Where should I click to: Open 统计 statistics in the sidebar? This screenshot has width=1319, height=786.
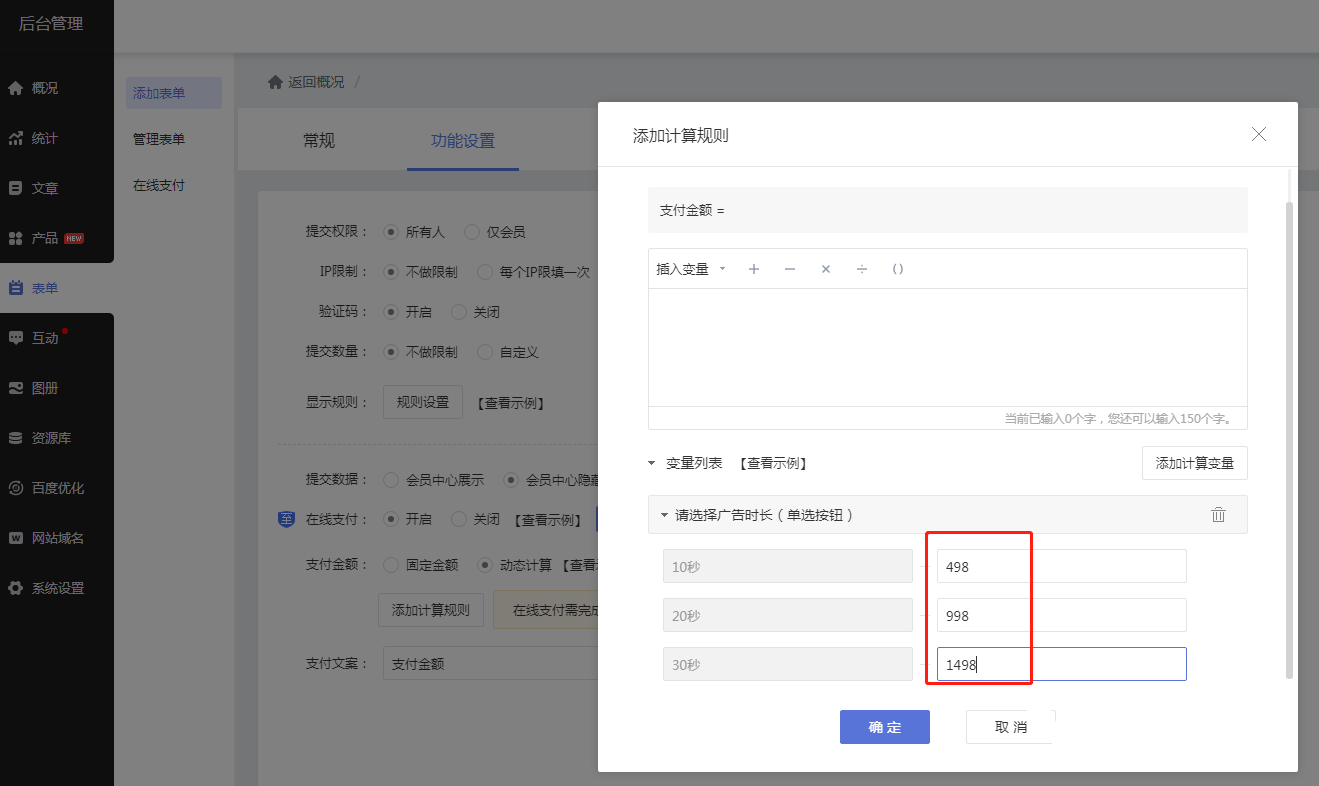point(44,138)
